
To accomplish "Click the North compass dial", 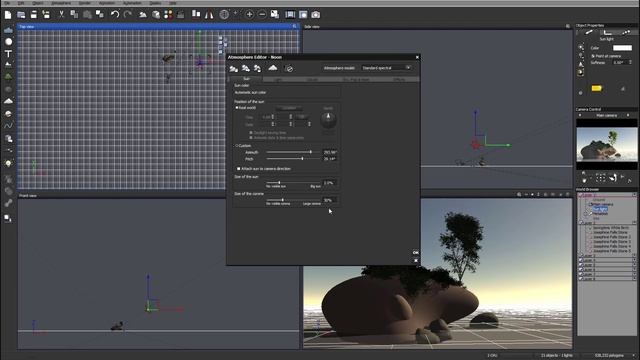I will point(328,120).
